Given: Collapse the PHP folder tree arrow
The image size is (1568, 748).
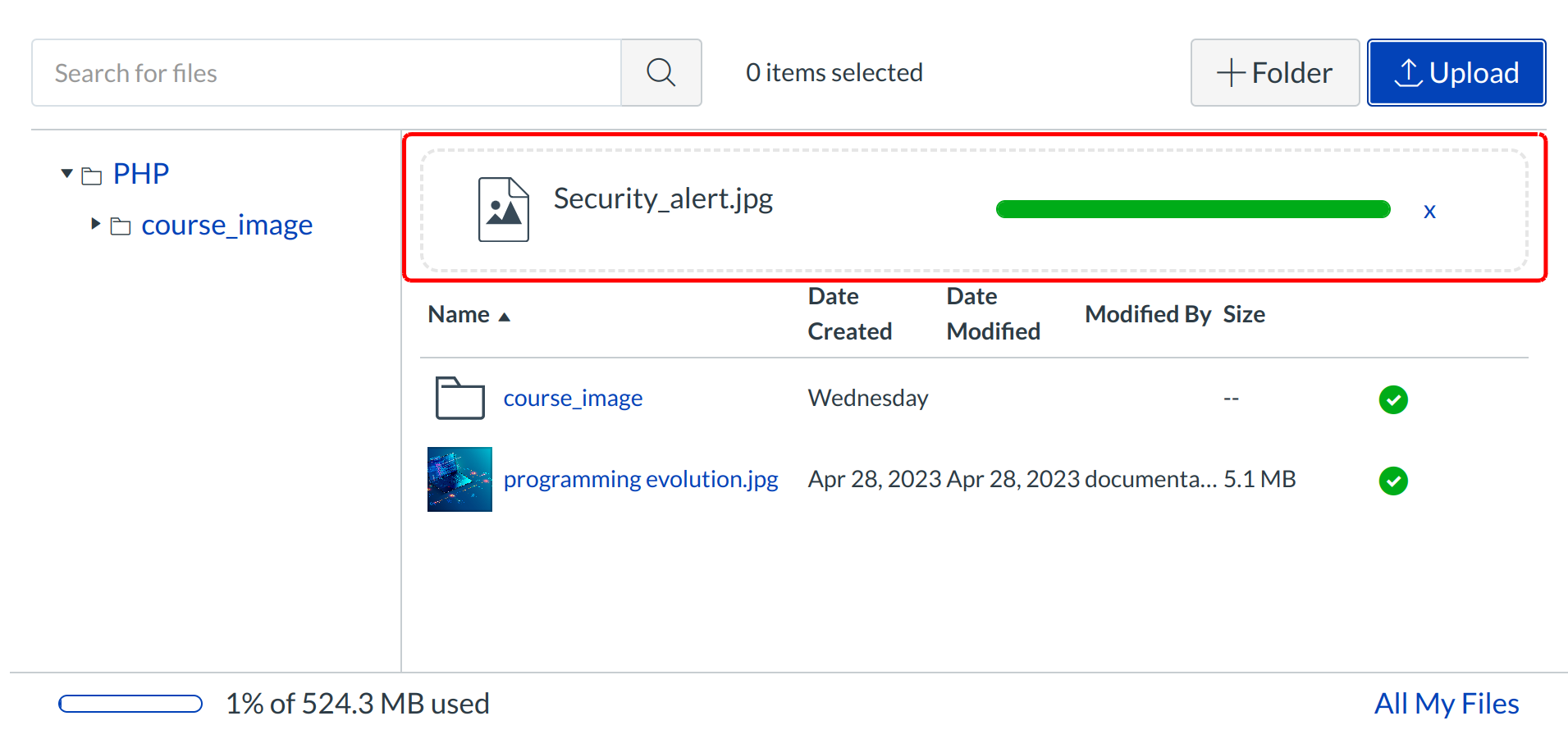Looking at the screenshot, I should pyautogui.click(x=67, y=174).
